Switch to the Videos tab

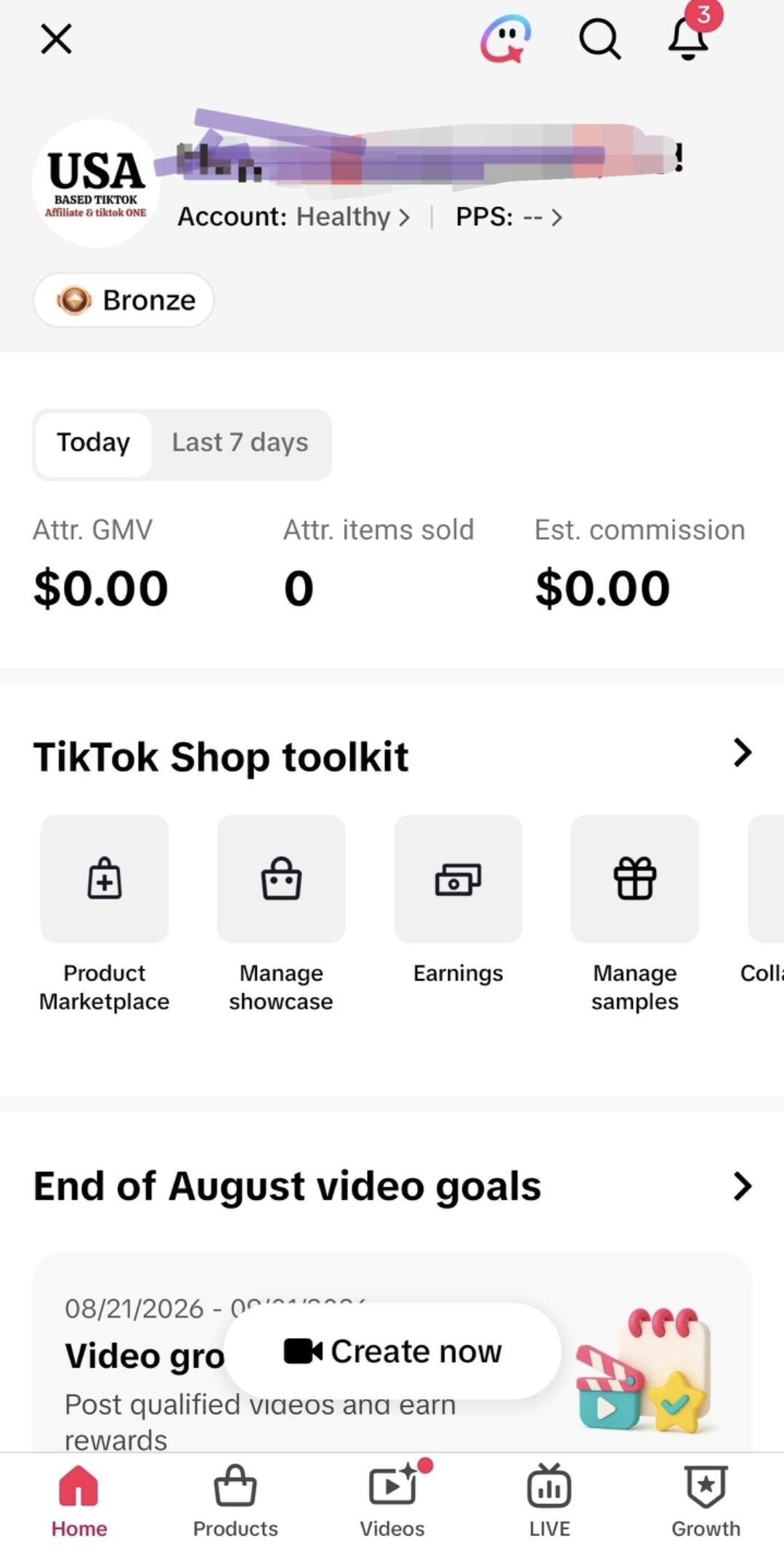point(392,1501)
